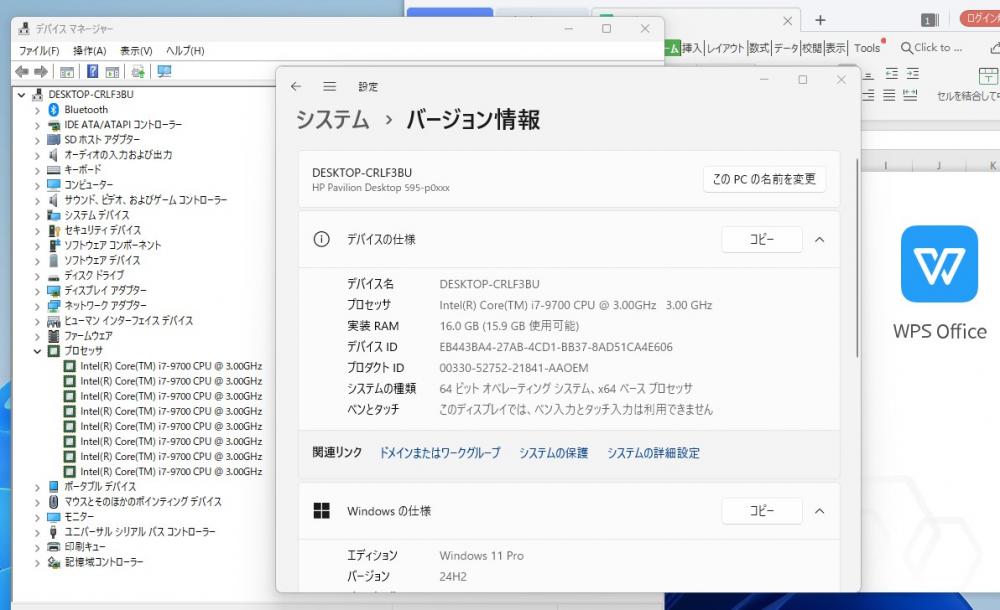The width and height of the screenshot is (1000, 610).
Task: Open システムの詳細設定 link
Action: [653, 453]
